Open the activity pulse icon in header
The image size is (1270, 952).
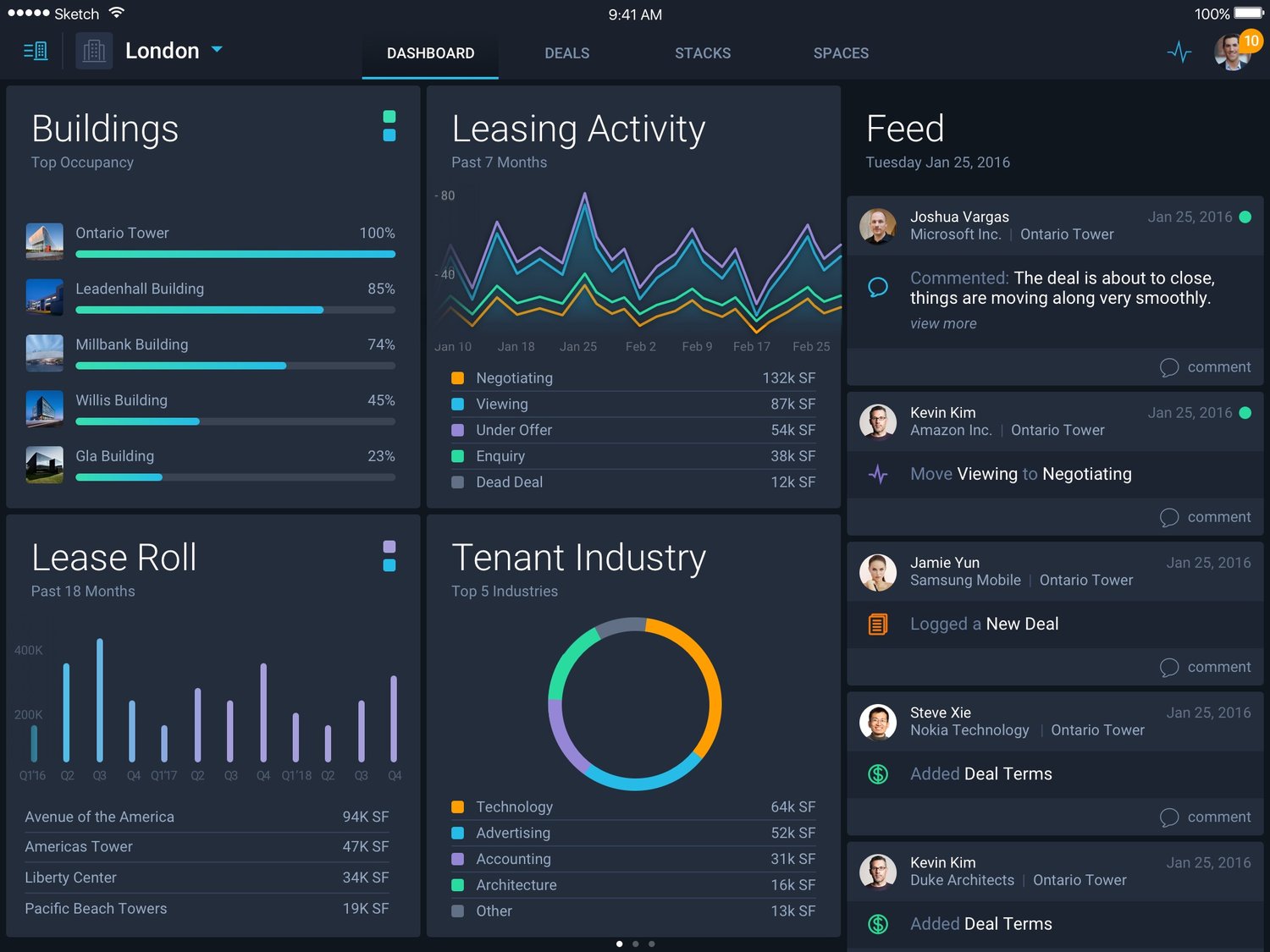tap(1179, 52)
